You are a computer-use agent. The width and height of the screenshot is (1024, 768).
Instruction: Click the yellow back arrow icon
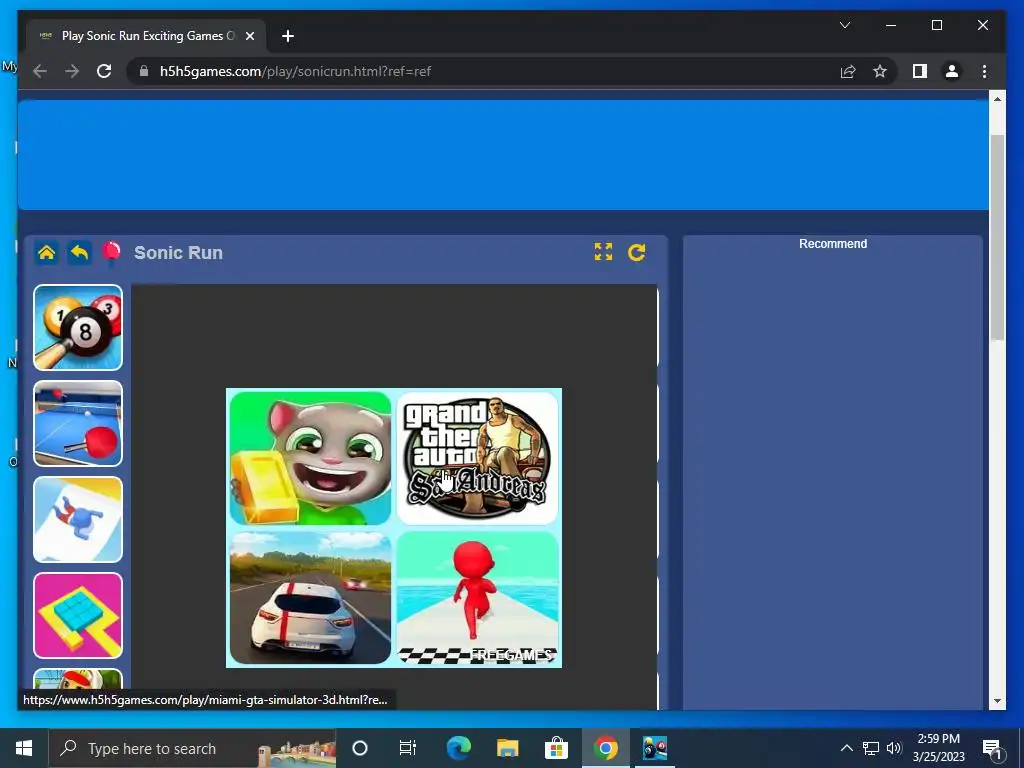(x=79, y=253)
